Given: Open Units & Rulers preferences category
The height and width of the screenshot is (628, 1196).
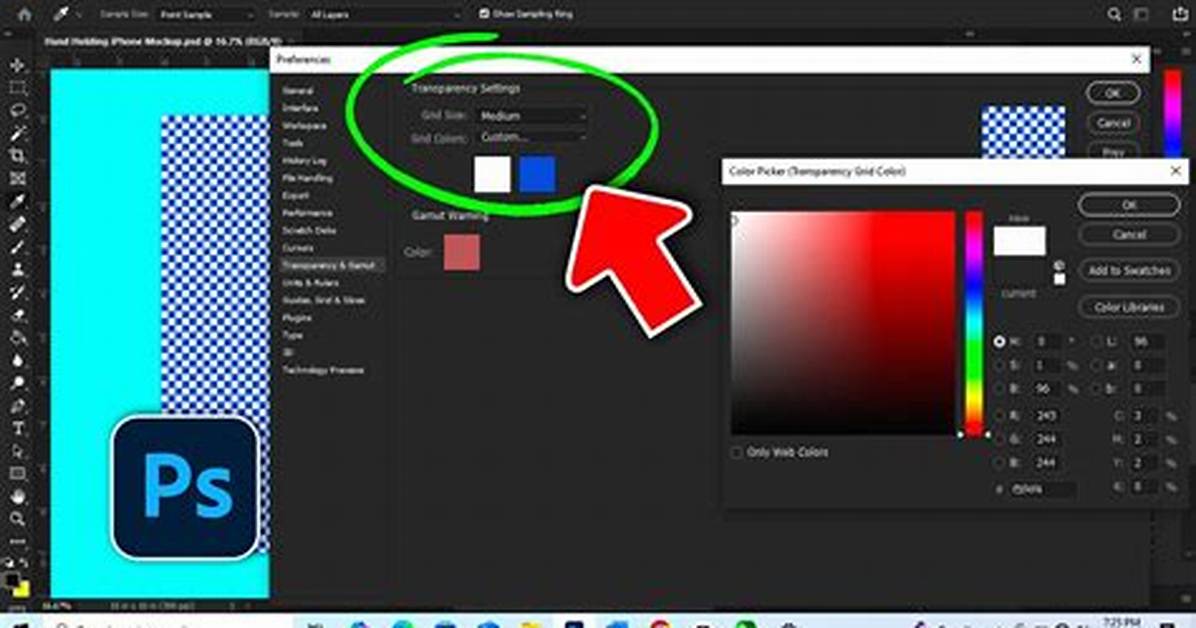Looking at the screenshot, I should tap(310, 283).
